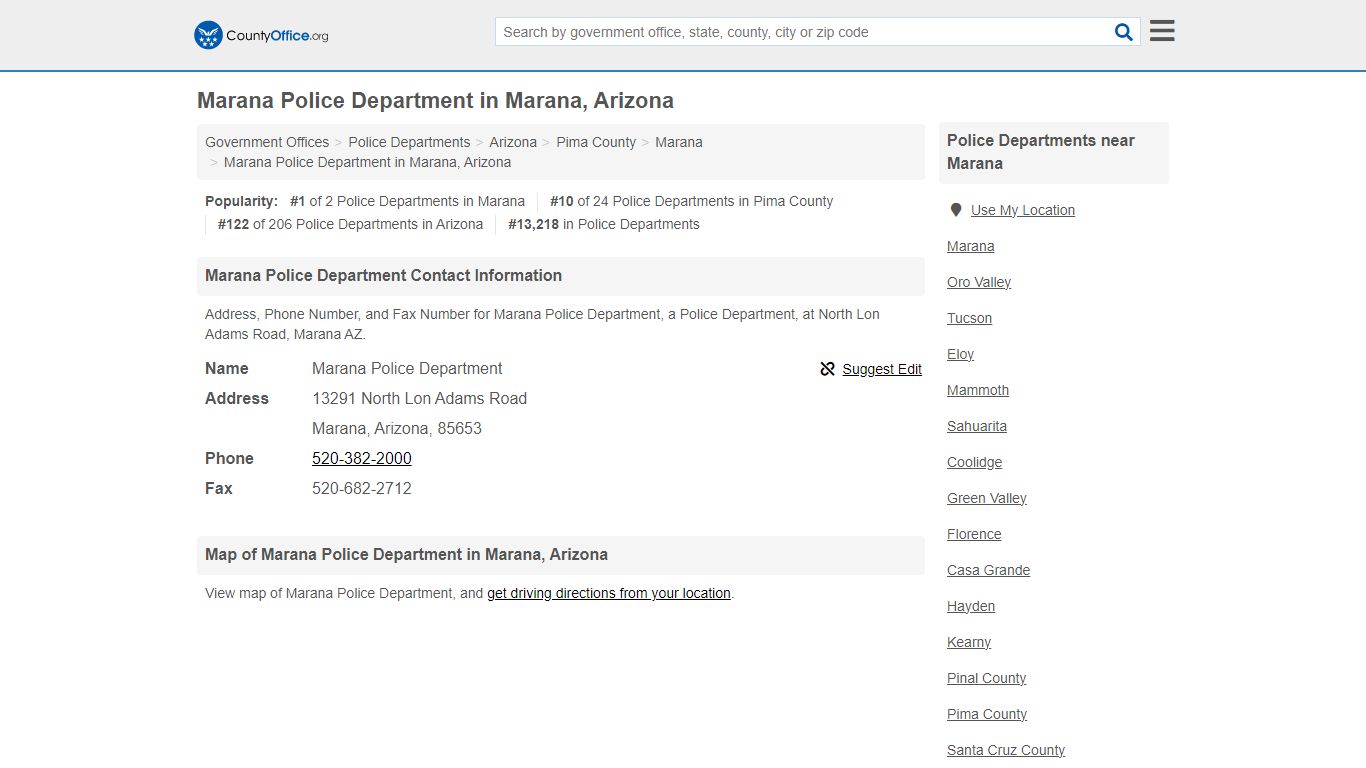Click the location pin icon

coord(956,210)
